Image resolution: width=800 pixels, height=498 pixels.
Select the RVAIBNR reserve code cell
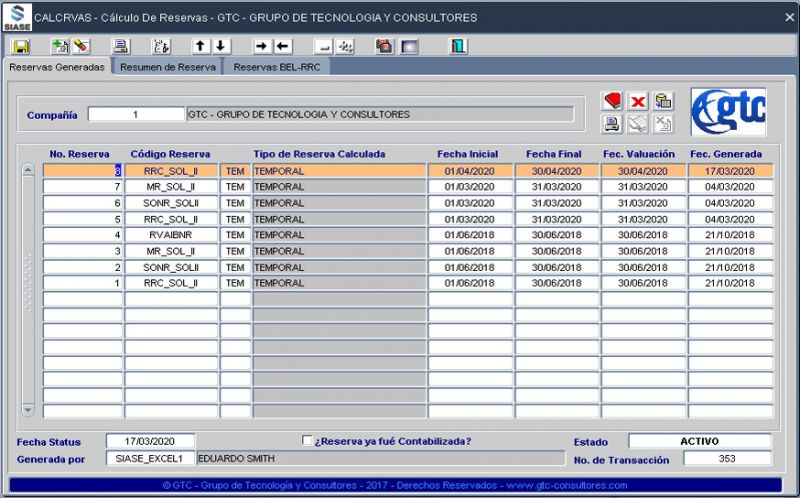pyautogui.click(x=170, y=235)
